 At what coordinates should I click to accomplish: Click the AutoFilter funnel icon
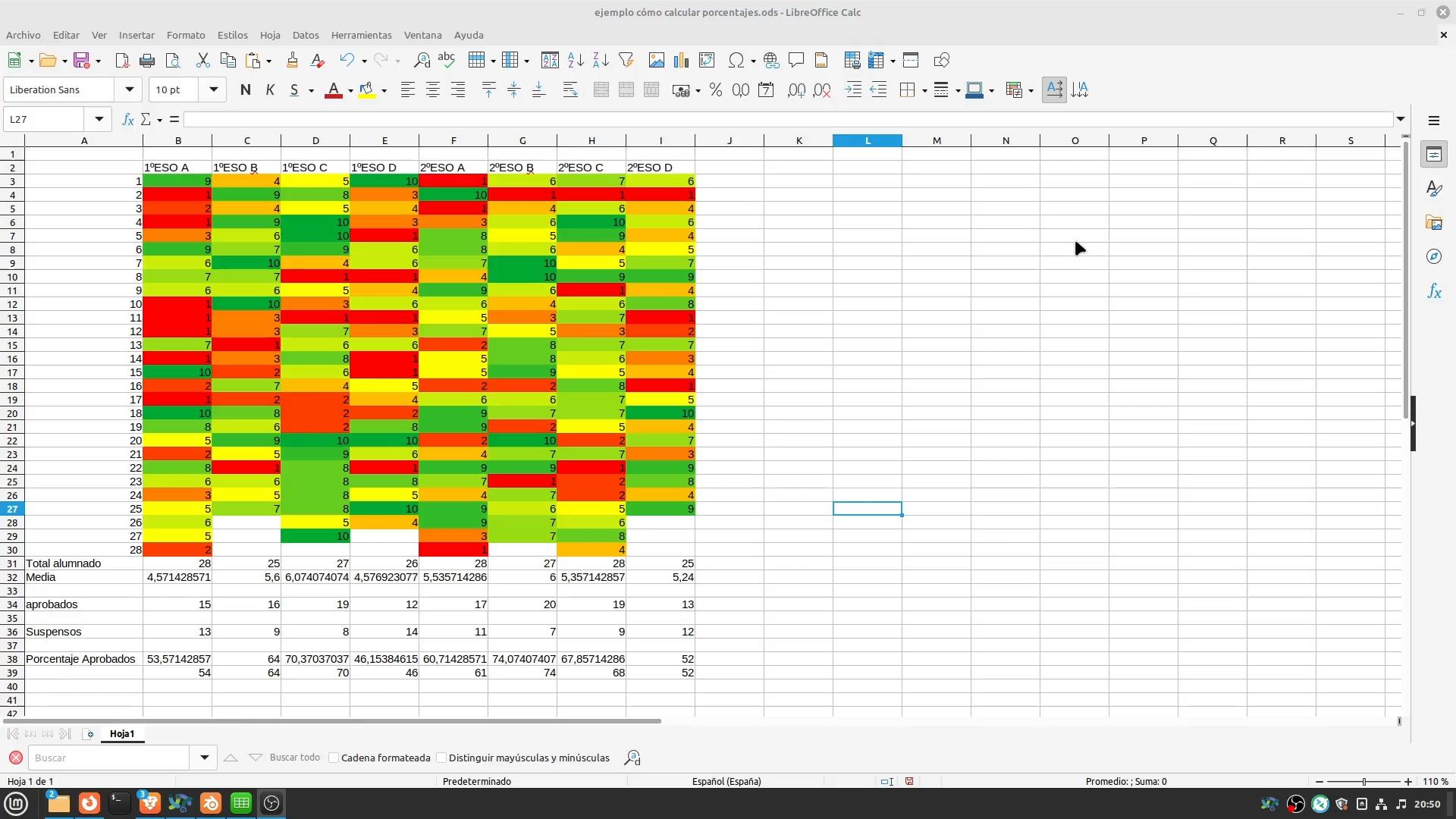click(x=626, y=61)
